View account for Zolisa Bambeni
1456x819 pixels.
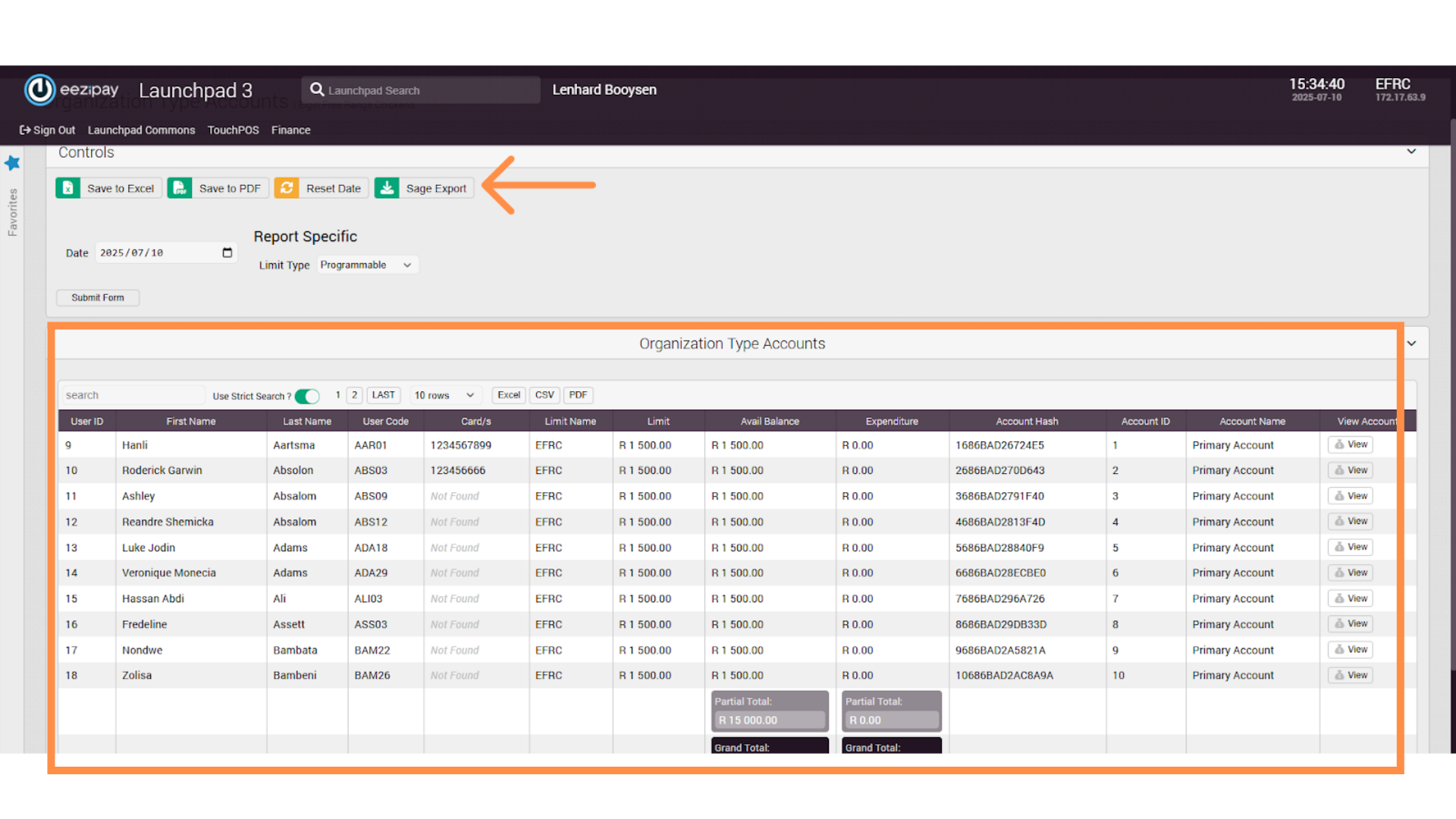1350,675
